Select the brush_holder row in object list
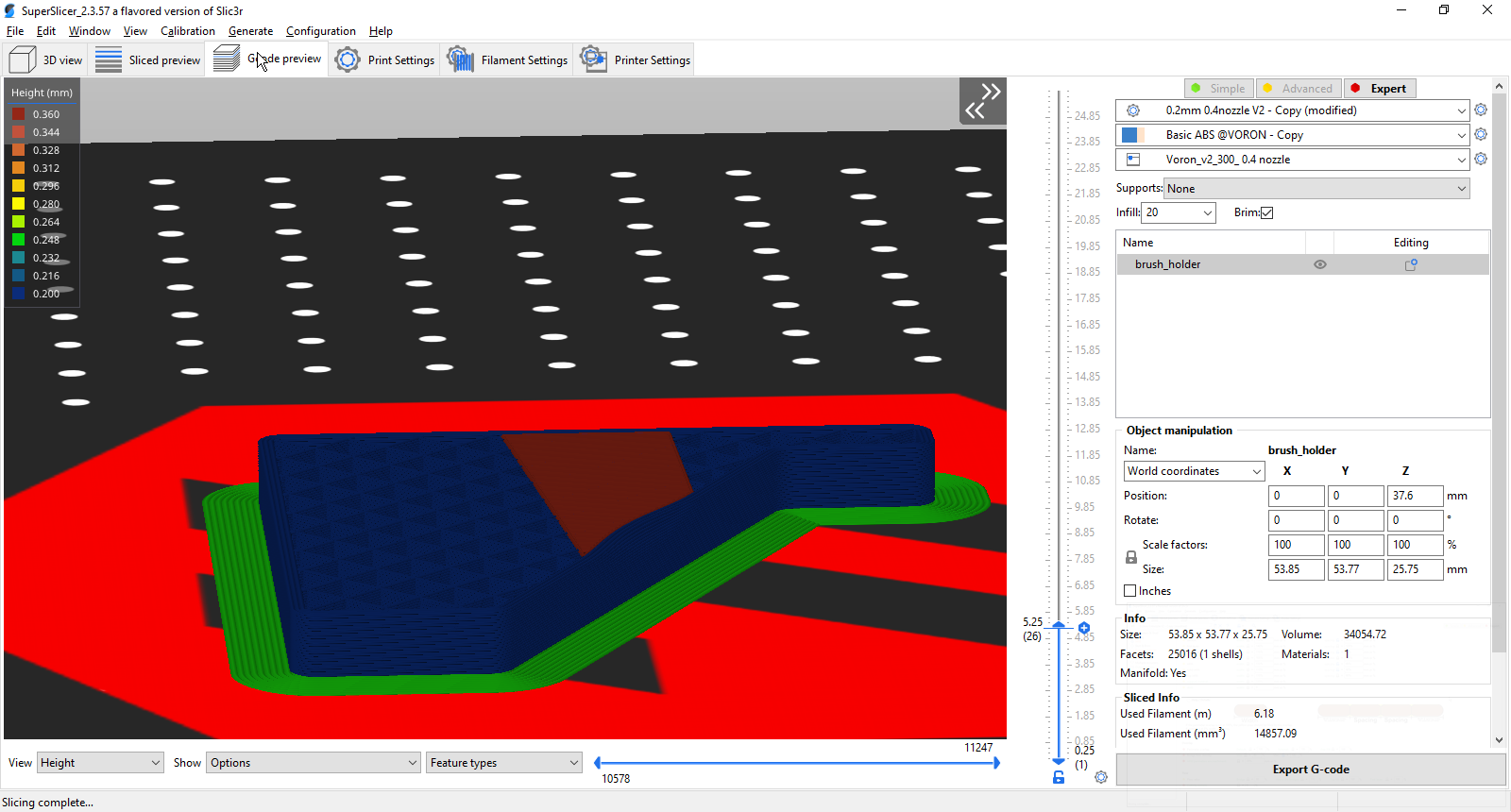This screenshot has width=1511, height=812. pyautogui.click(x=1303, y=264)
